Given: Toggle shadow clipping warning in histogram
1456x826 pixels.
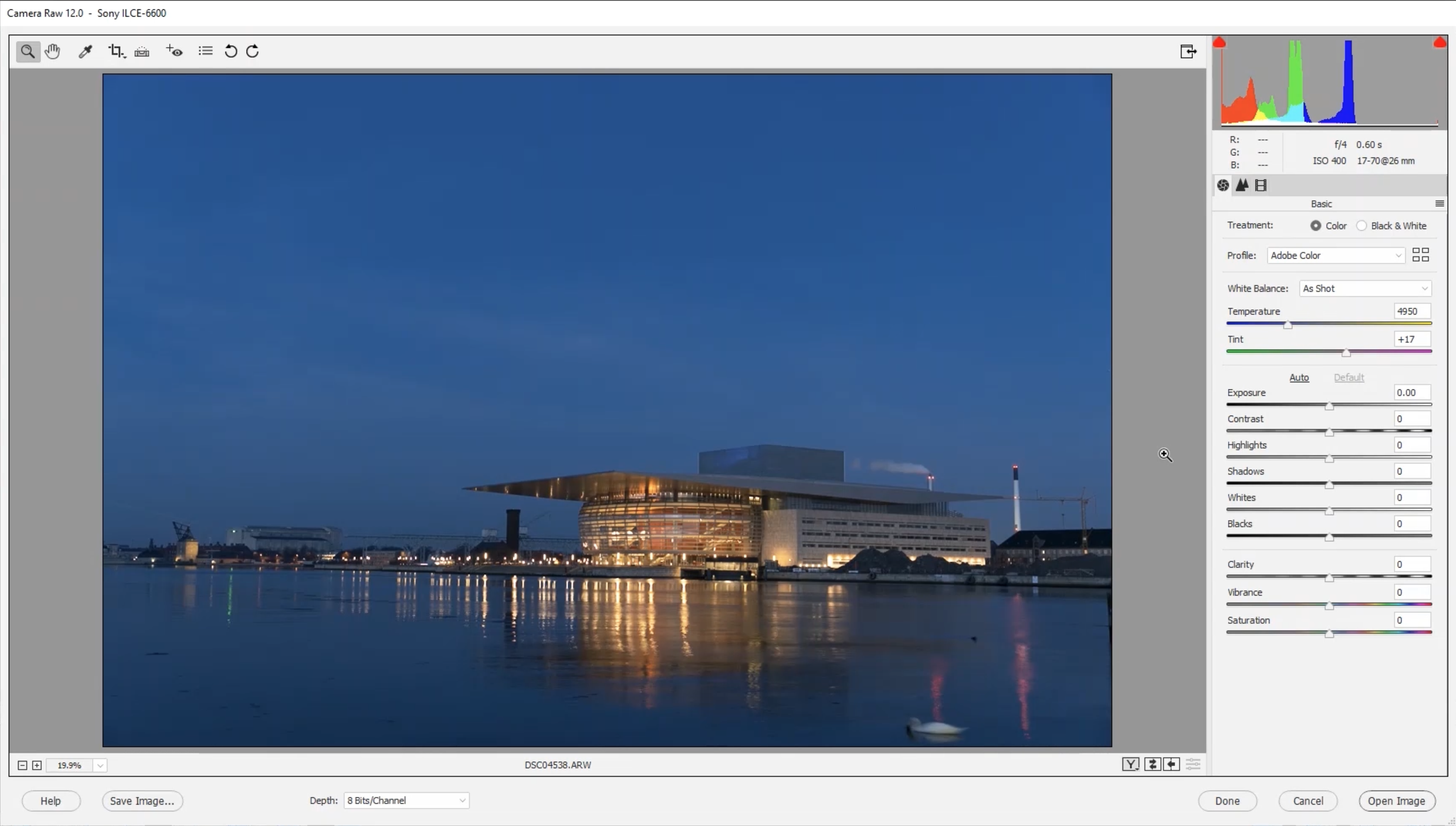Looking at the screenshot, I should point(1219,43).
